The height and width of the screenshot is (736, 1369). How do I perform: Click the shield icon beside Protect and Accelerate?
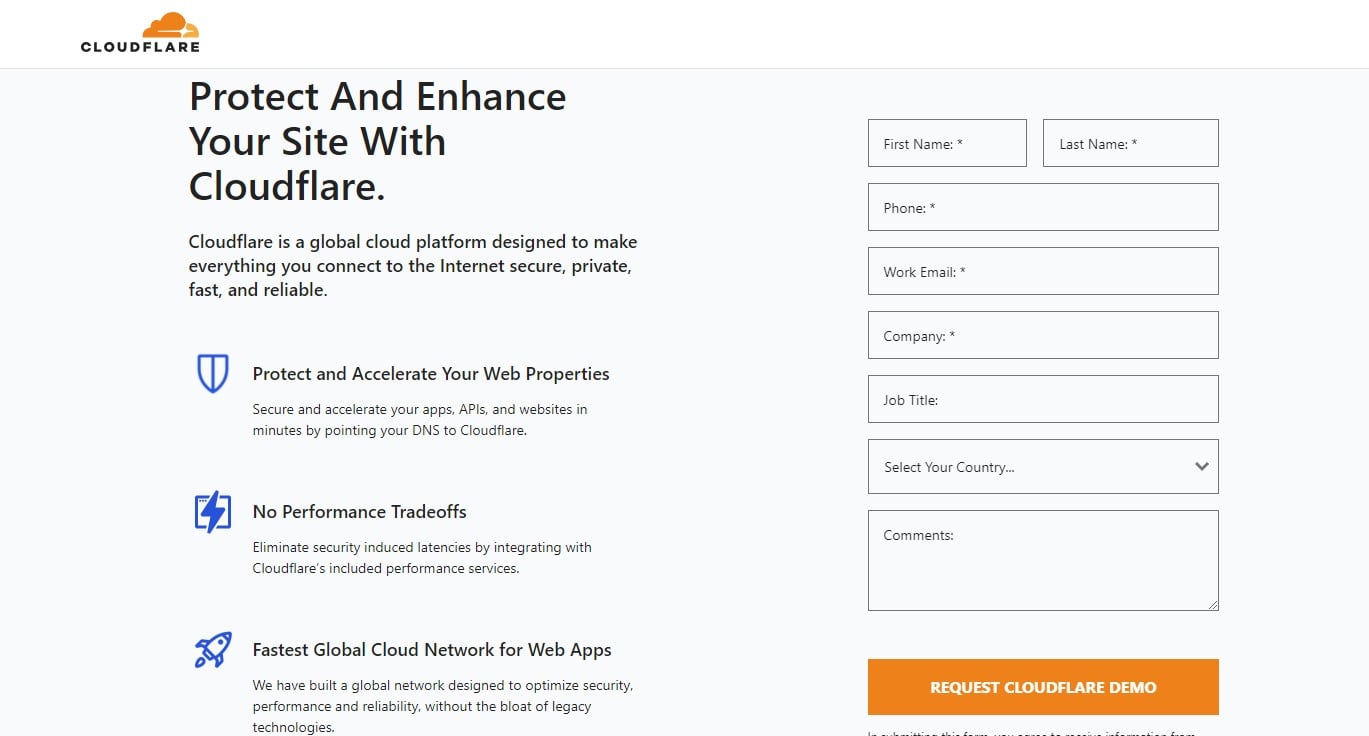point(212,373)
